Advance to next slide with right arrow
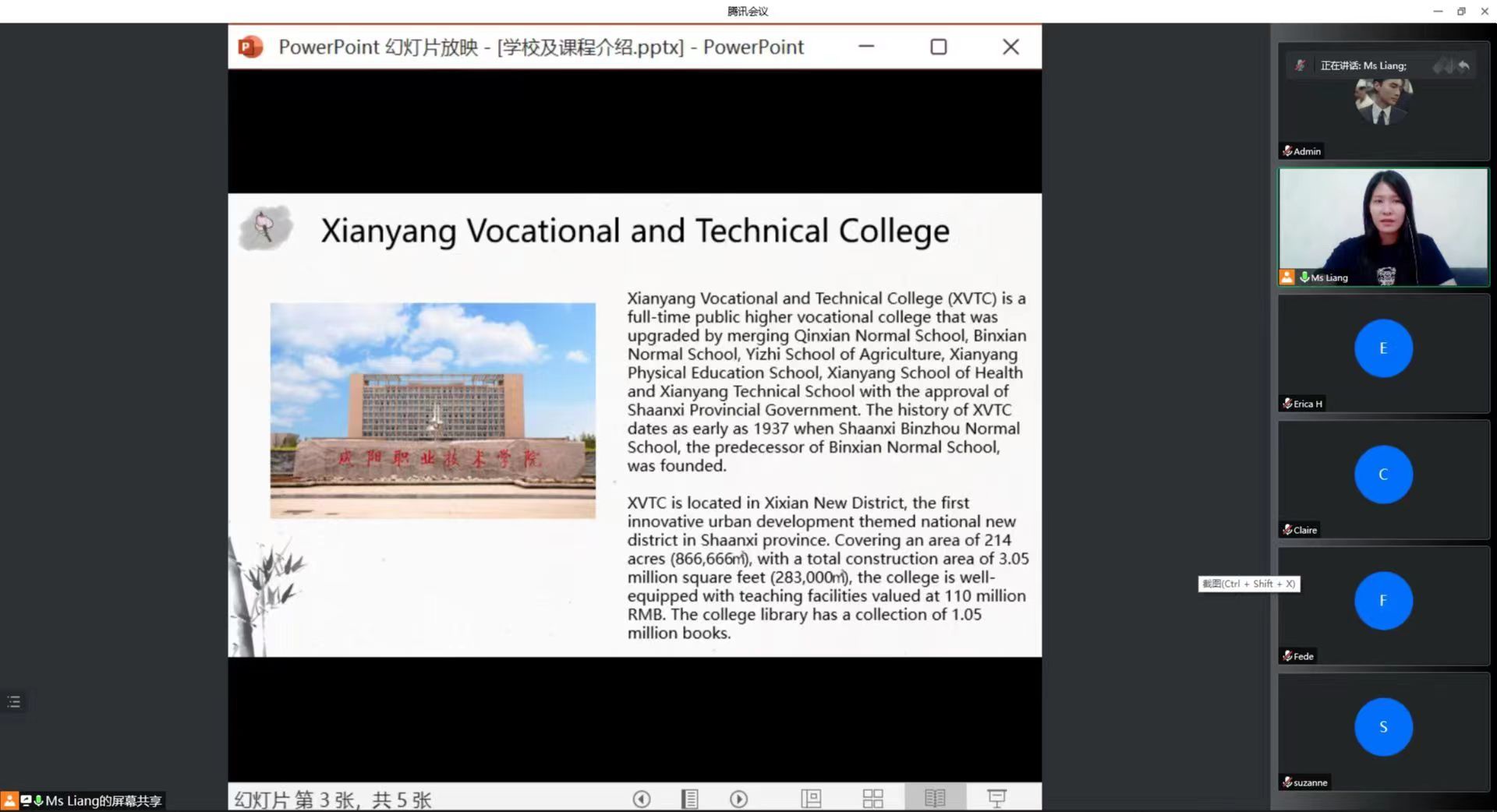The height and width of the screenshot is (812, 1497). 738,799
